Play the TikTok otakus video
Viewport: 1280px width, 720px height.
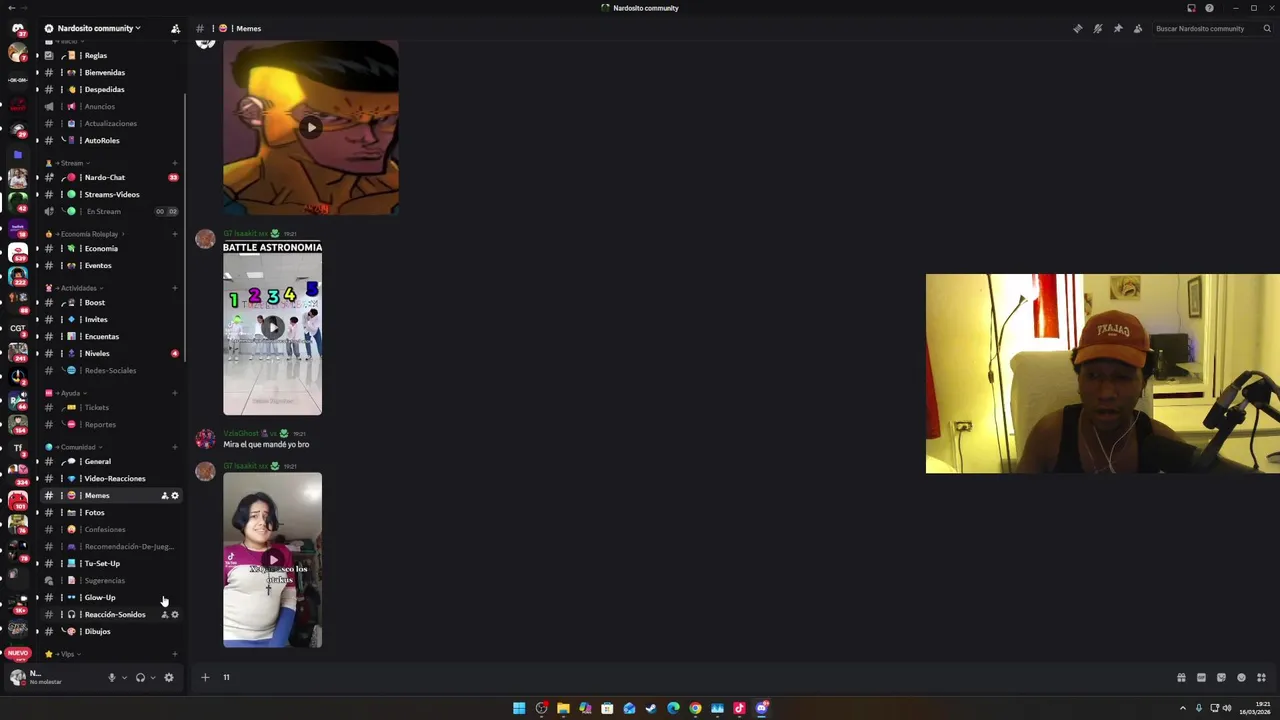pos(272,560)
